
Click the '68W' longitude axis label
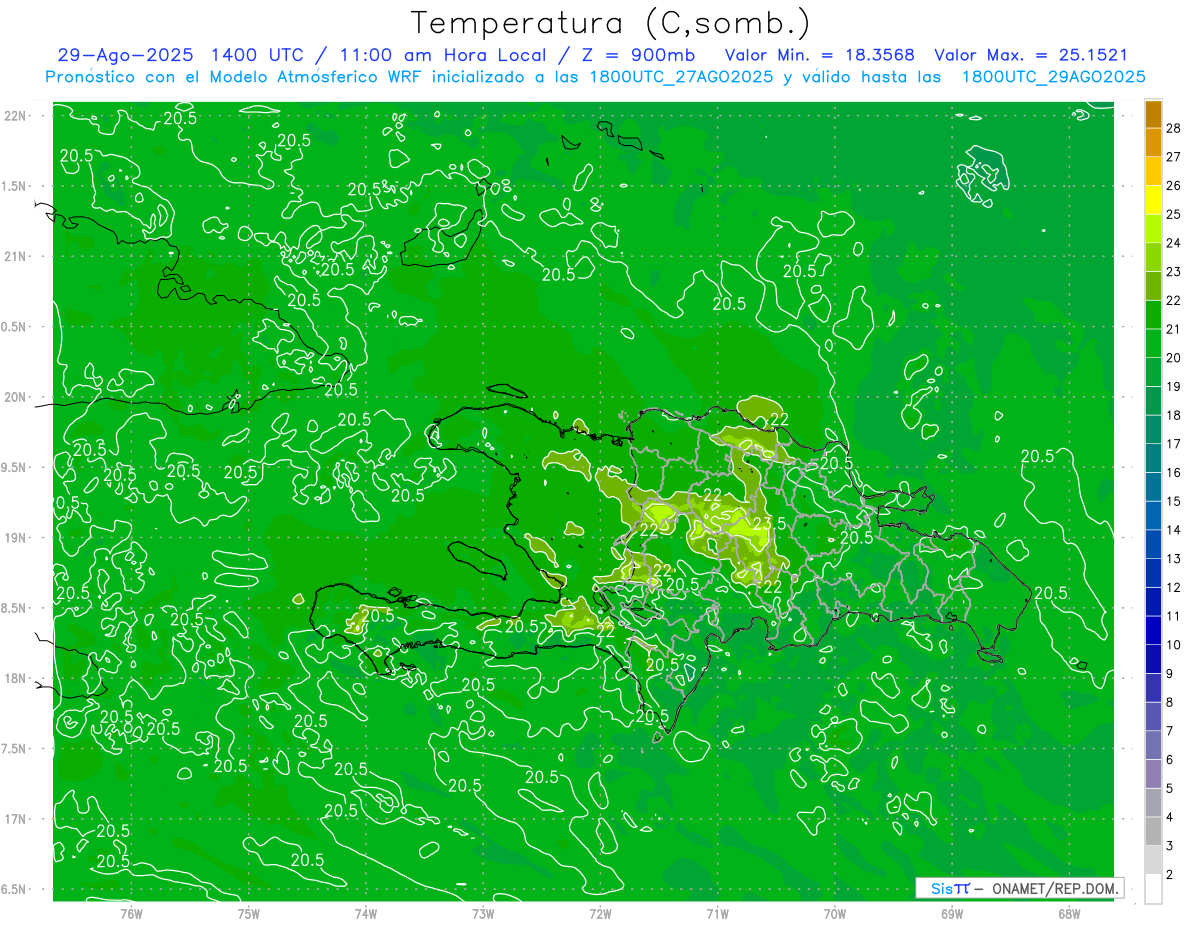point(1069,913)
